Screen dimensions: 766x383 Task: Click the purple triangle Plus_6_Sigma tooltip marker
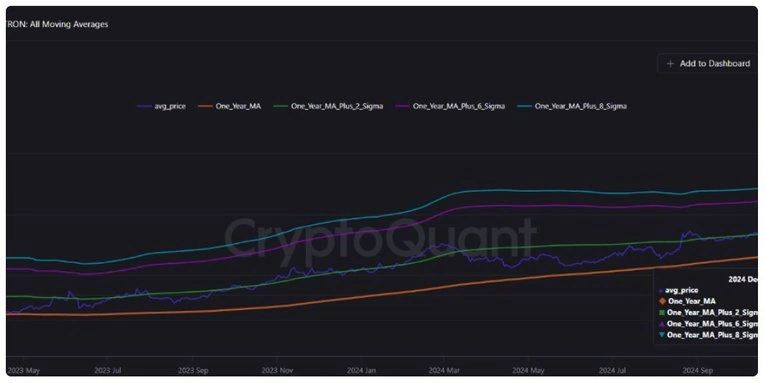click(662, 323)
